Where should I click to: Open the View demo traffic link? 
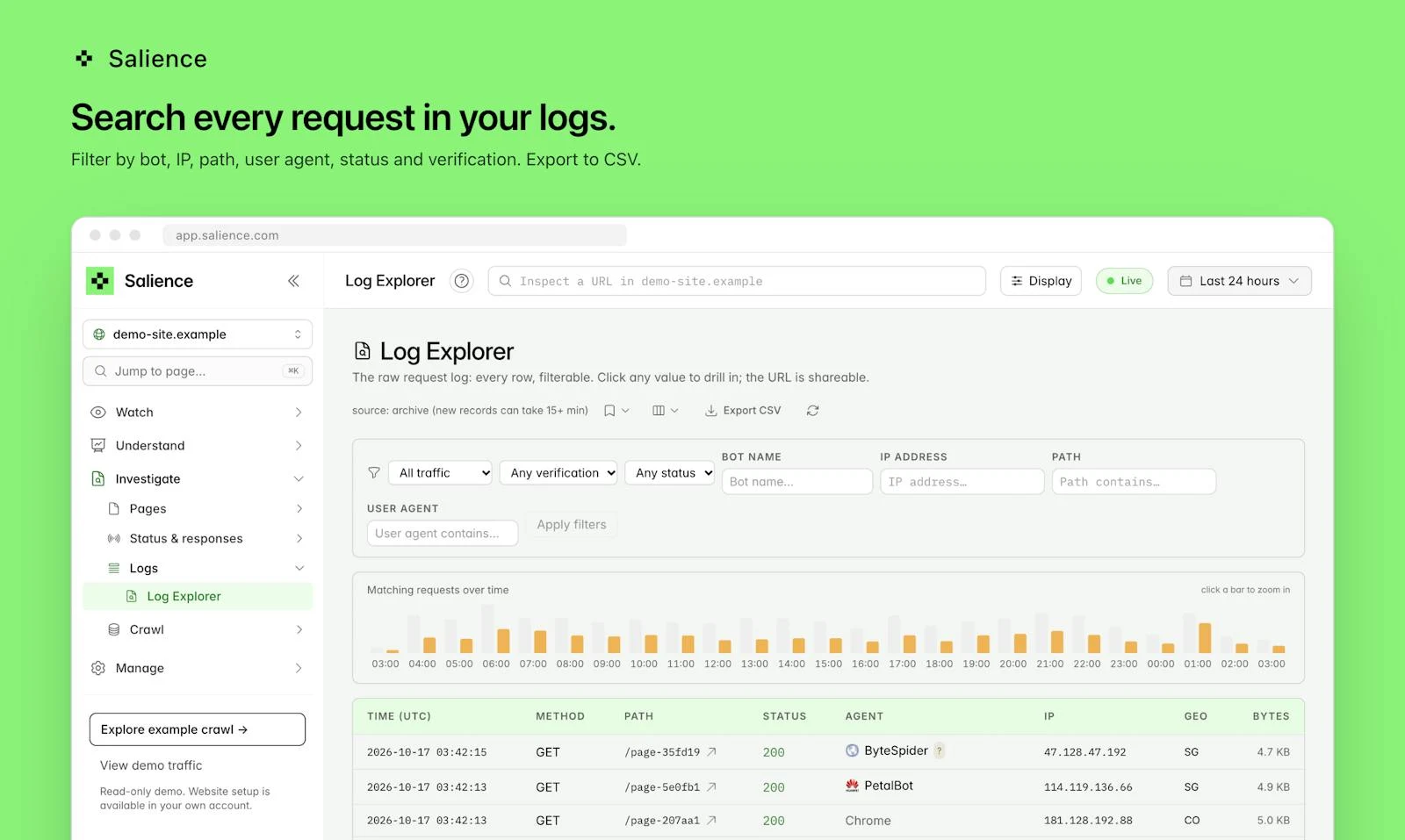[x=151, y=765]
